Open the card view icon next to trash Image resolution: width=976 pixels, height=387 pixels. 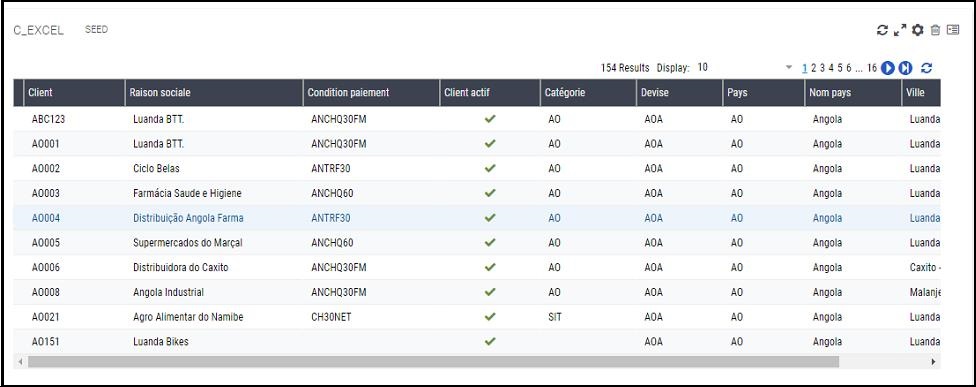tap(953, 29)
